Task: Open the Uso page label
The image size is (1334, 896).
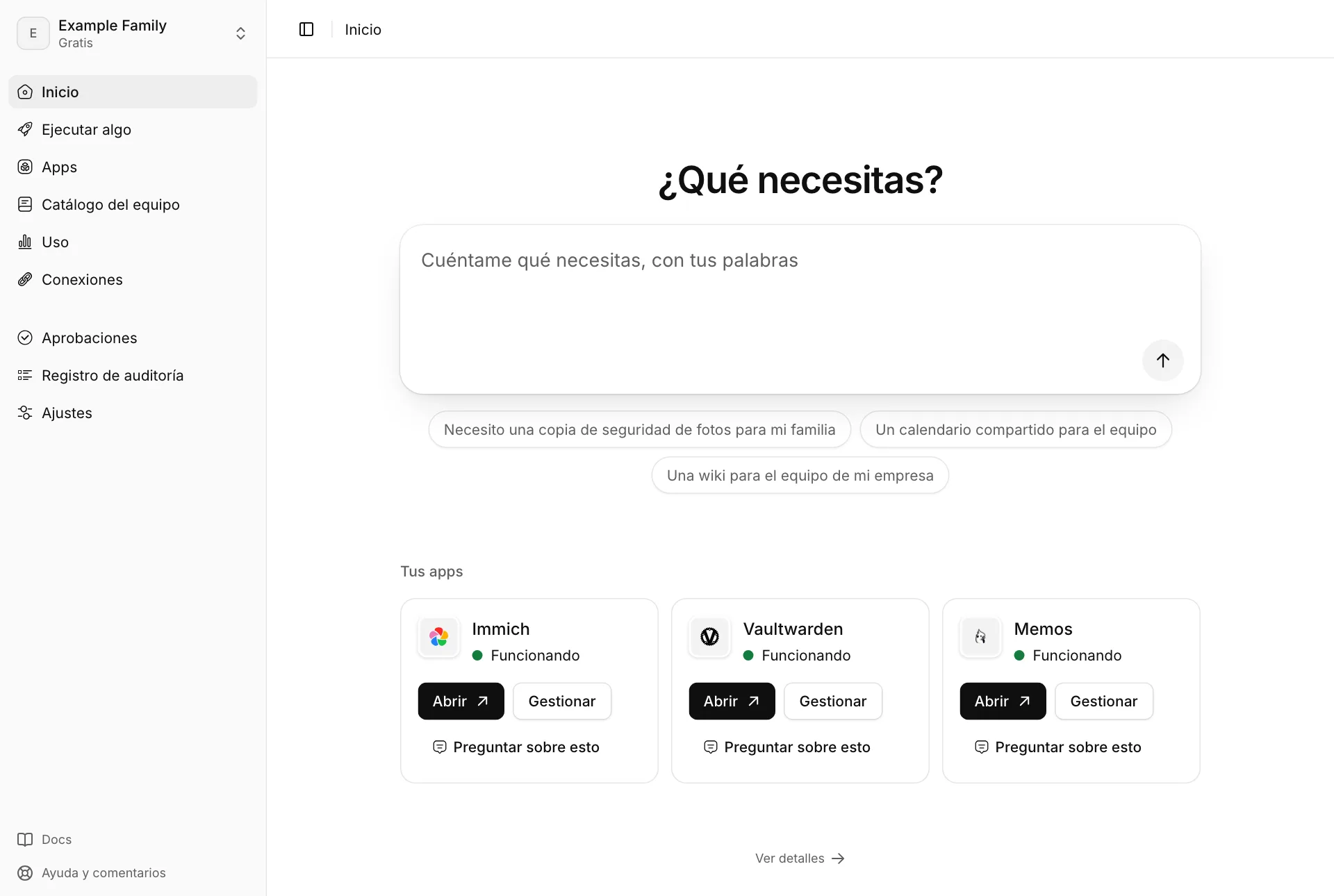Action: point(55,242)
